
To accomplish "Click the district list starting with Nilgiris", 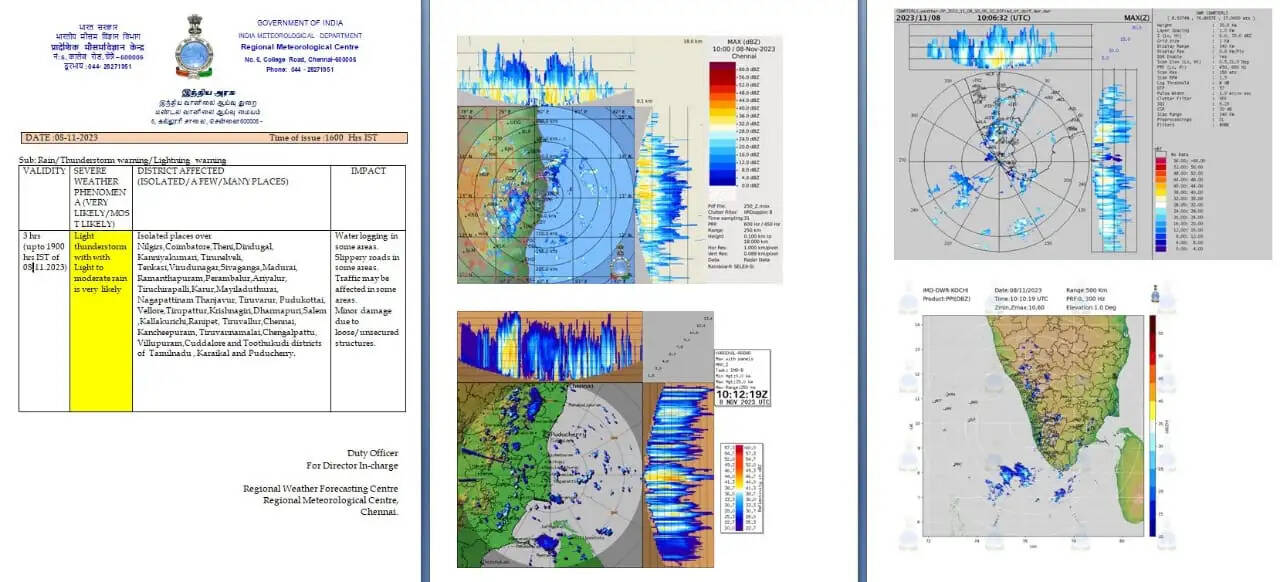I will click(230, 295).
